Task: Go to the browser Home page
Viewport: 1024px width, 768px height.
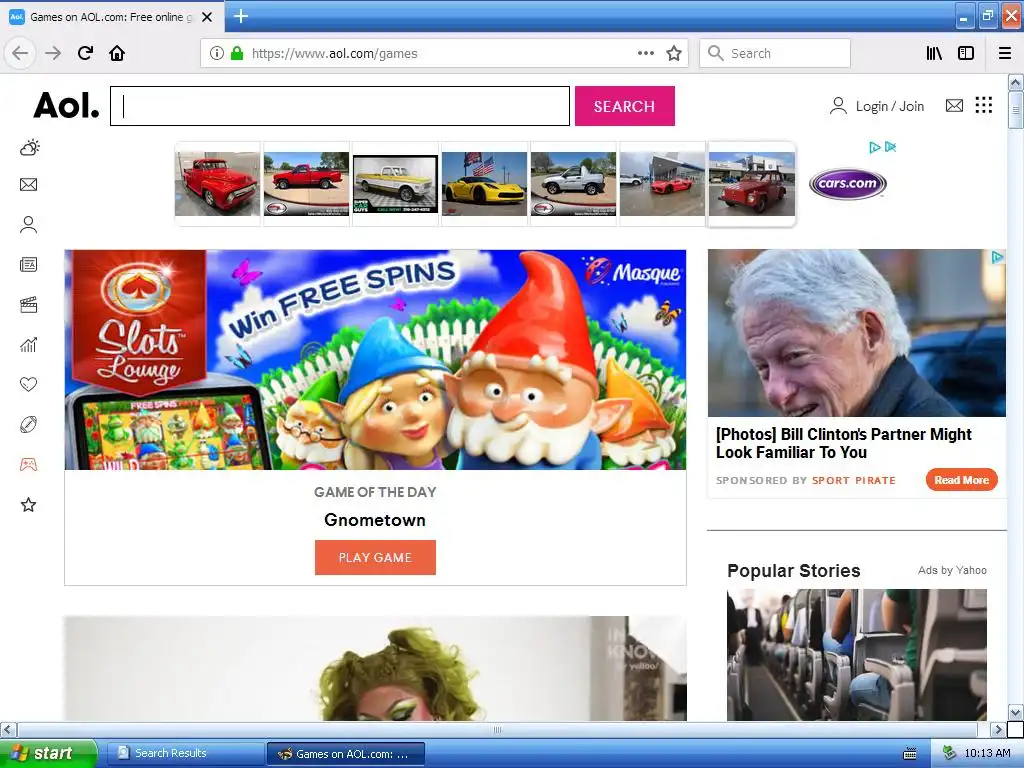Action: coord(117,53)
